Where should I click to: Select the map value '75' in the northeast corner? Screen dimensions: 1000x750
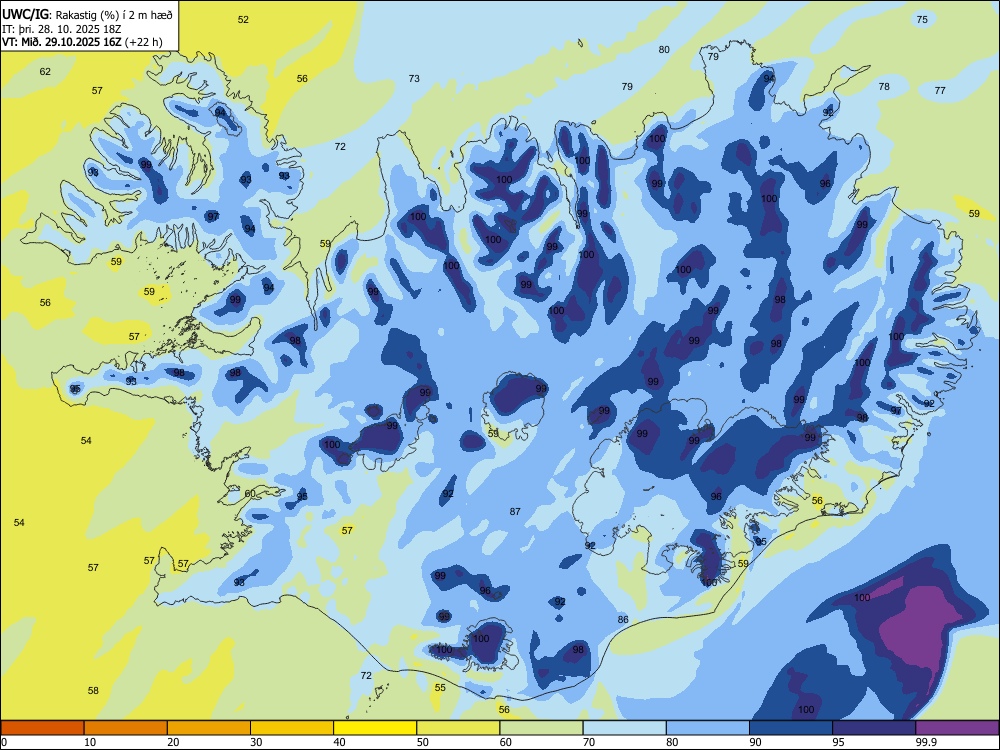pos(922,20)
